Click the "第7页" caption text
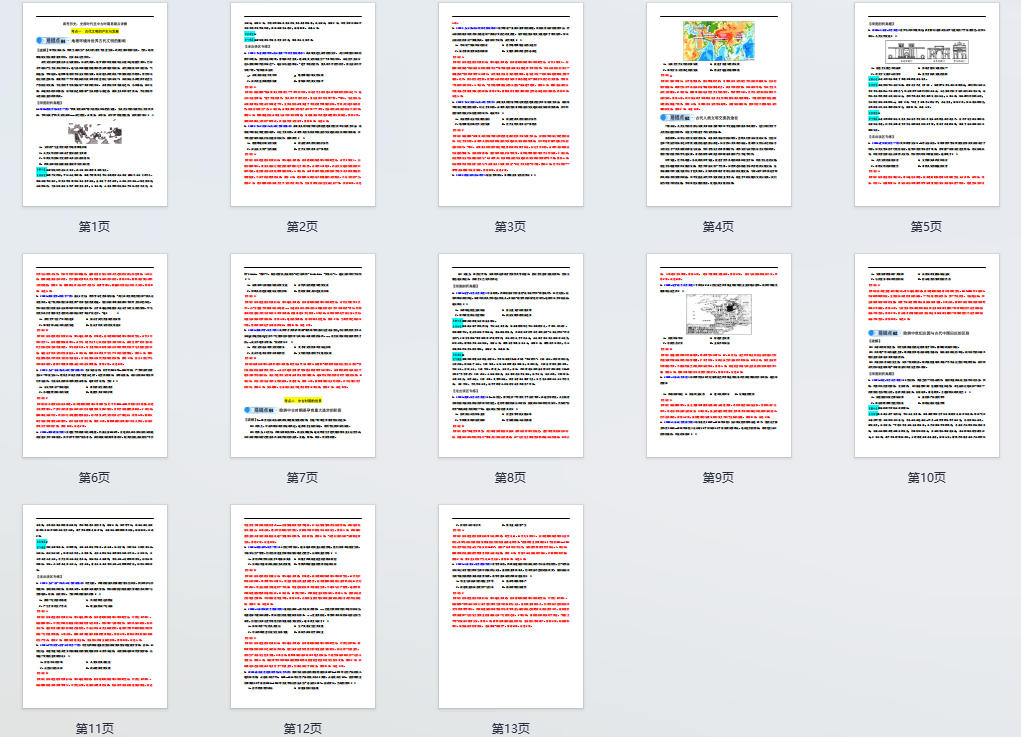The height and width of the screenshot is (737, 1021). pos(303,478)
